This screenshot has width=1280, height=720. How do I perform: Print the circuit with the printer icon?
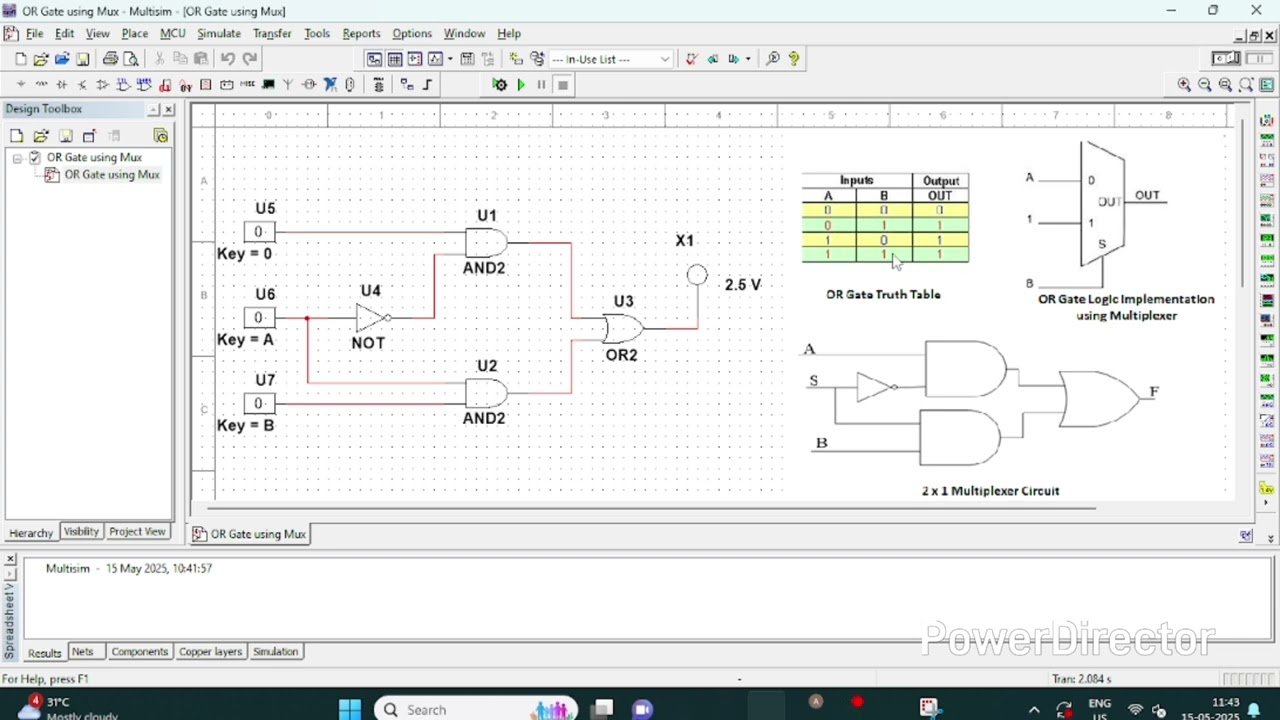coord(110,59)
